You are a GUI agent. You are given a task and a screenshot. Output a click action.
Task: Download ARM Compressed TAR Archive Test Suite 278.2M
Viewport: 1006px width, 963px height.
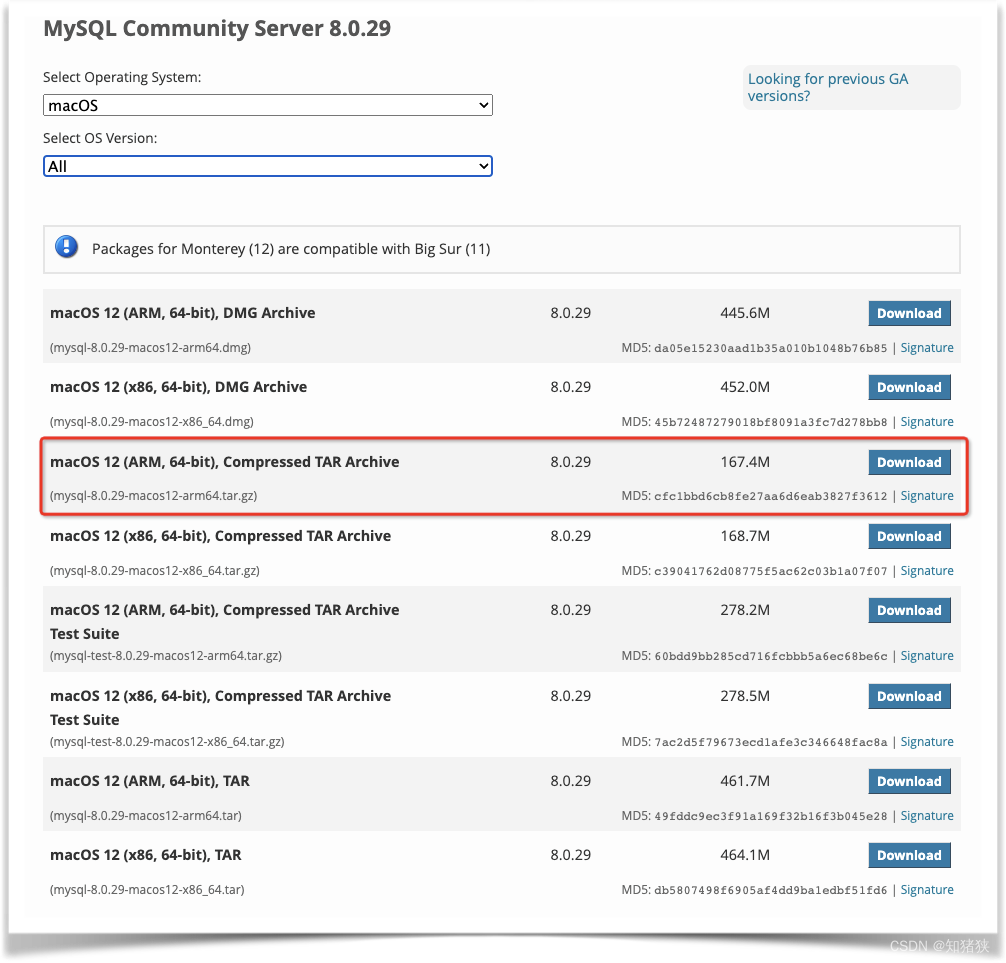(x=909, y=610)
